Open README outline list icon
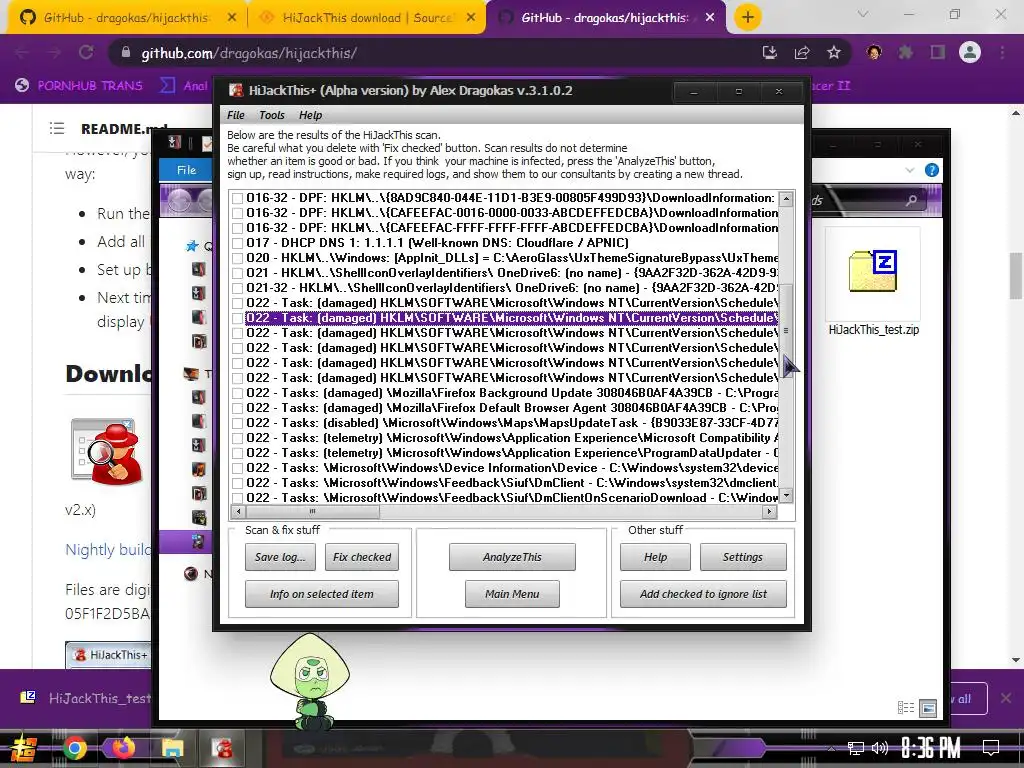 point(57,129)
